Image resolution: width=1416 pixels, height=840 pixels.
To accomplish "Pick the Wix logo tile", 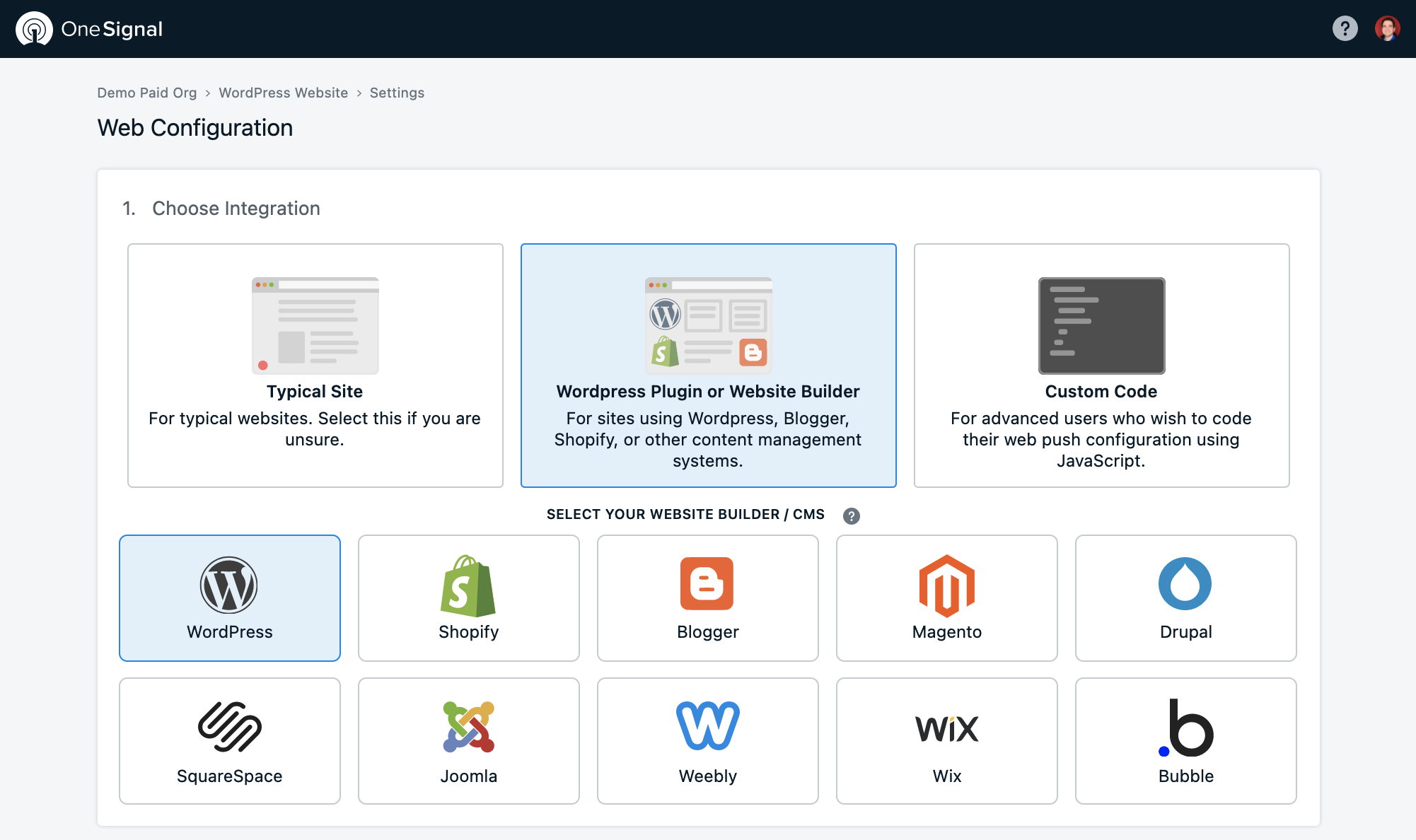I will (x=946, y=741).
